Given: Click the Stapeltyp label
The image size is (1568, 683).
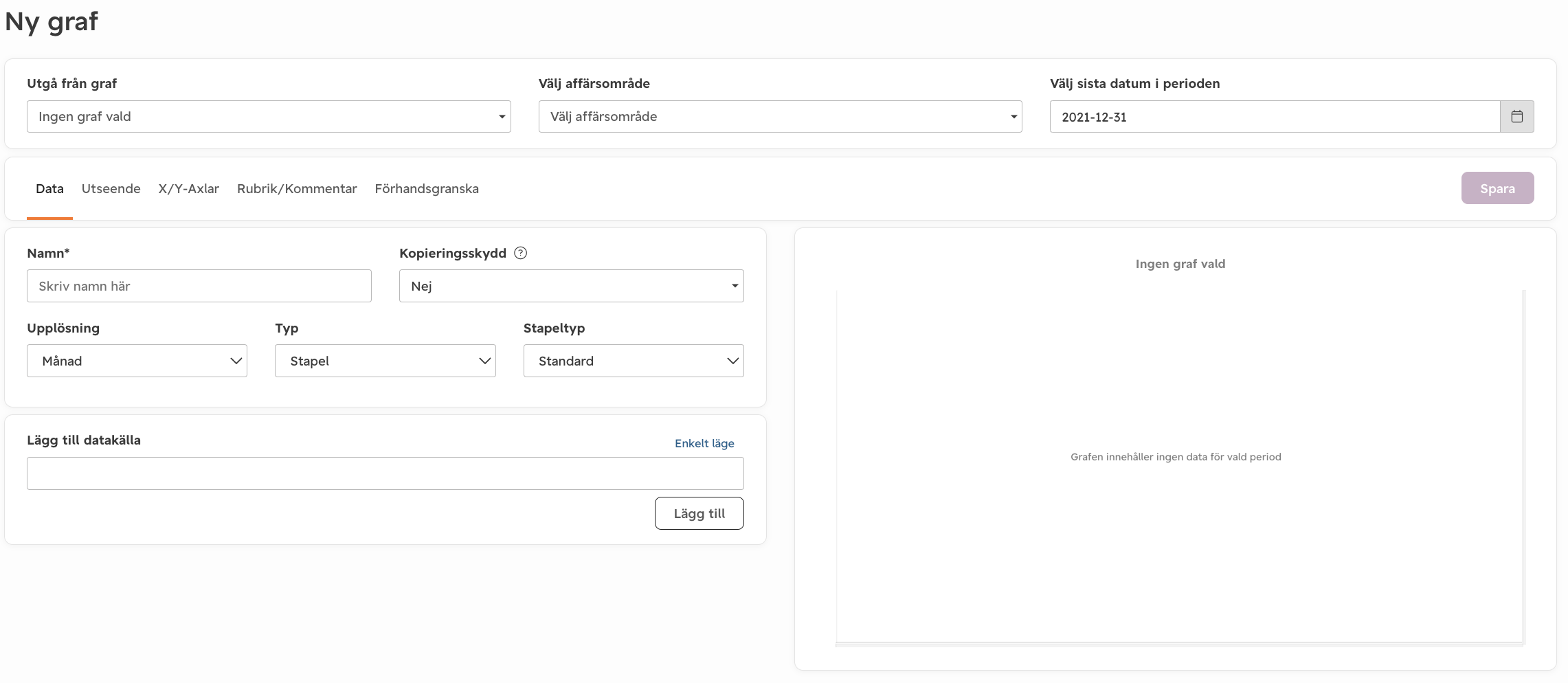Looking at the screenshot, I should pos(554,328).
